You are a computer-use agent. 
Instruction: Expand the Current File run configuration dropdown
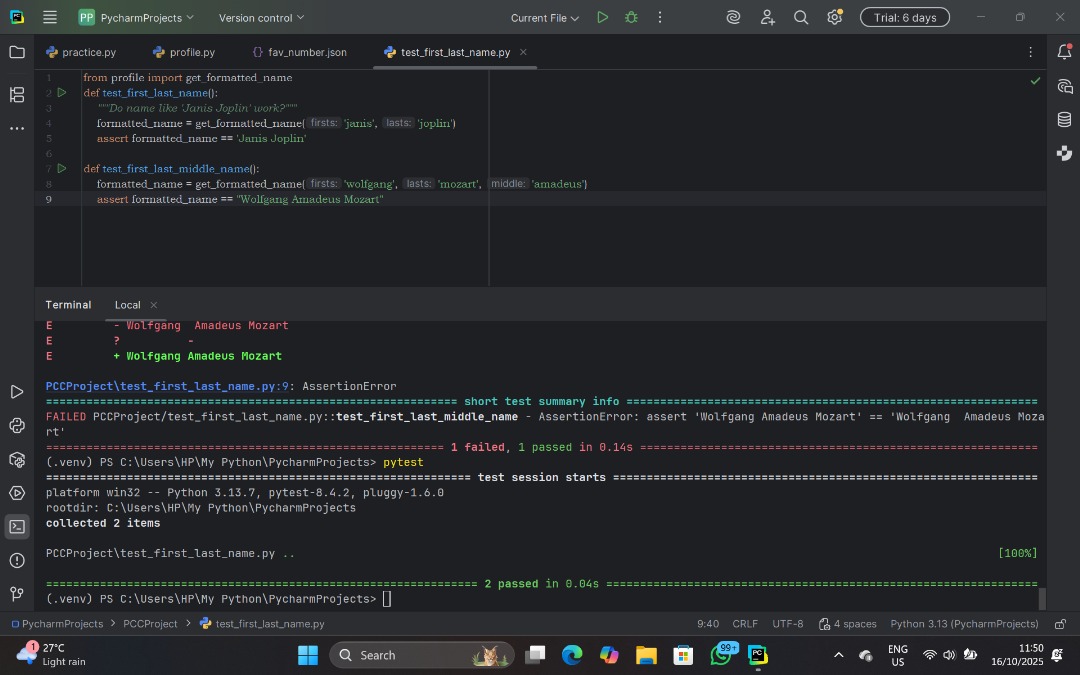544,18
